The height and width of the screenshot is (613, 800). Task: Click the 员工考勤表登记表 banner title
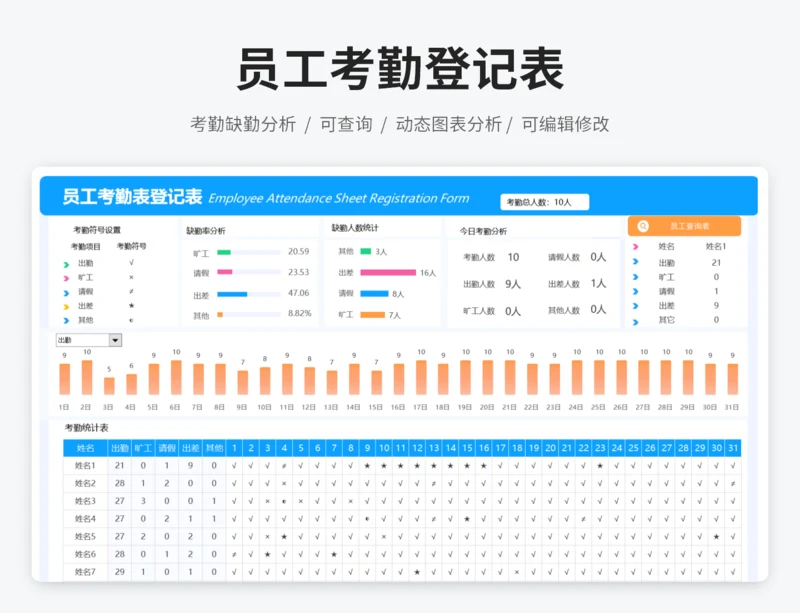coord(132,197)
